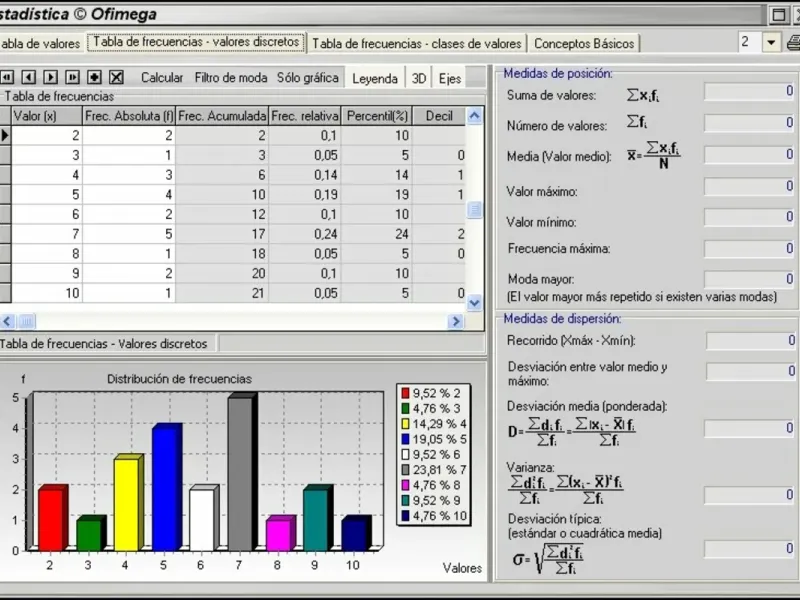
Task: Click teal legend swatch for value 9
Action: tap(406, 500)
